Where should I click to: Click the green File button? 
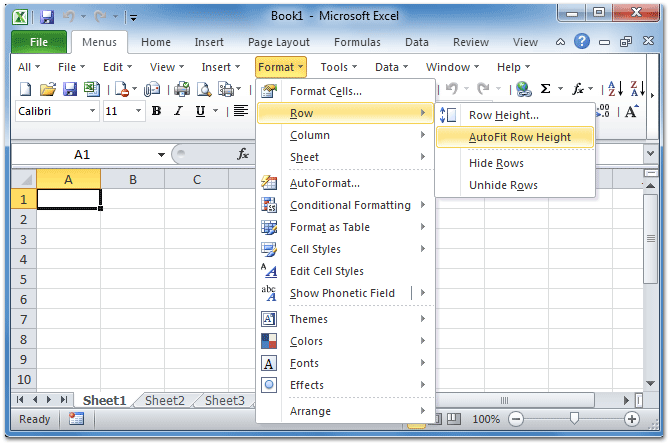(39, 42)
